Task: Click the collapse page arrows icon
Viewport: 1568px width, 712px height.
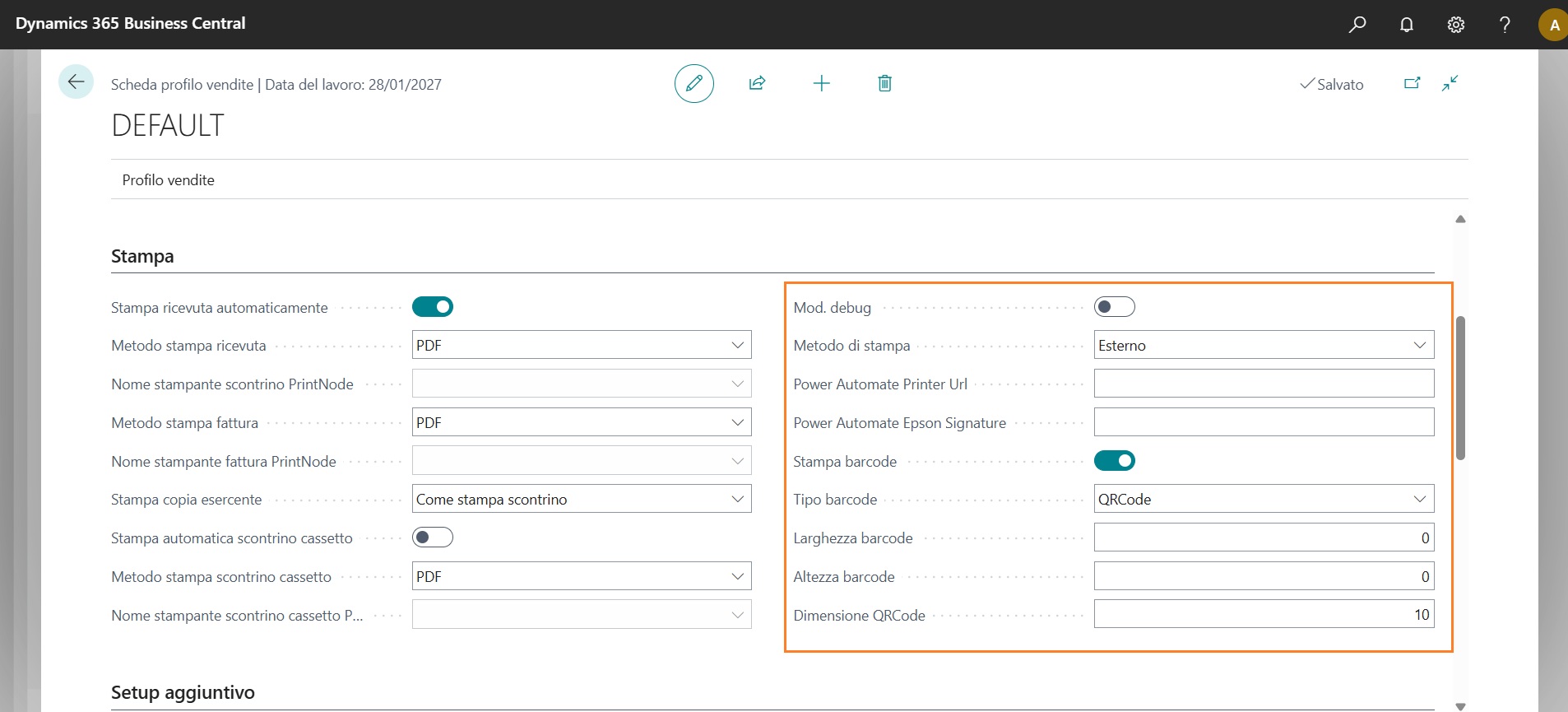Action: (x=1450, y=83)
